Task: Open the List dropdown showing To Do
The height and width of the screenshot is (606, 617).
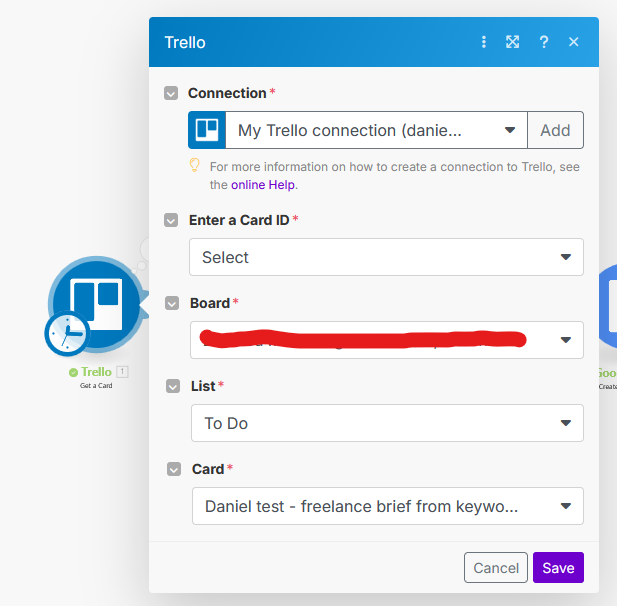Action: click(387, 423)
